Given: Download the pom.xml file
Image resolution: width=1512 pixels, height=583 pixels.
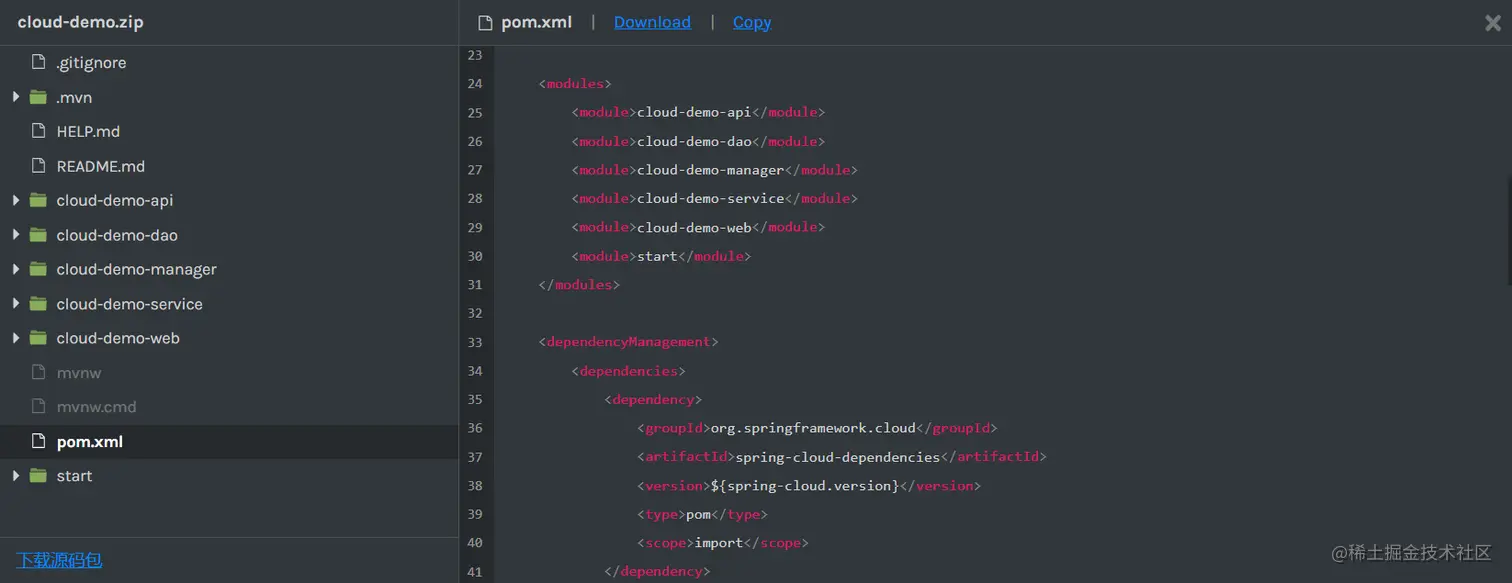Looking at the screenshot, I should [x=652, y=23].
